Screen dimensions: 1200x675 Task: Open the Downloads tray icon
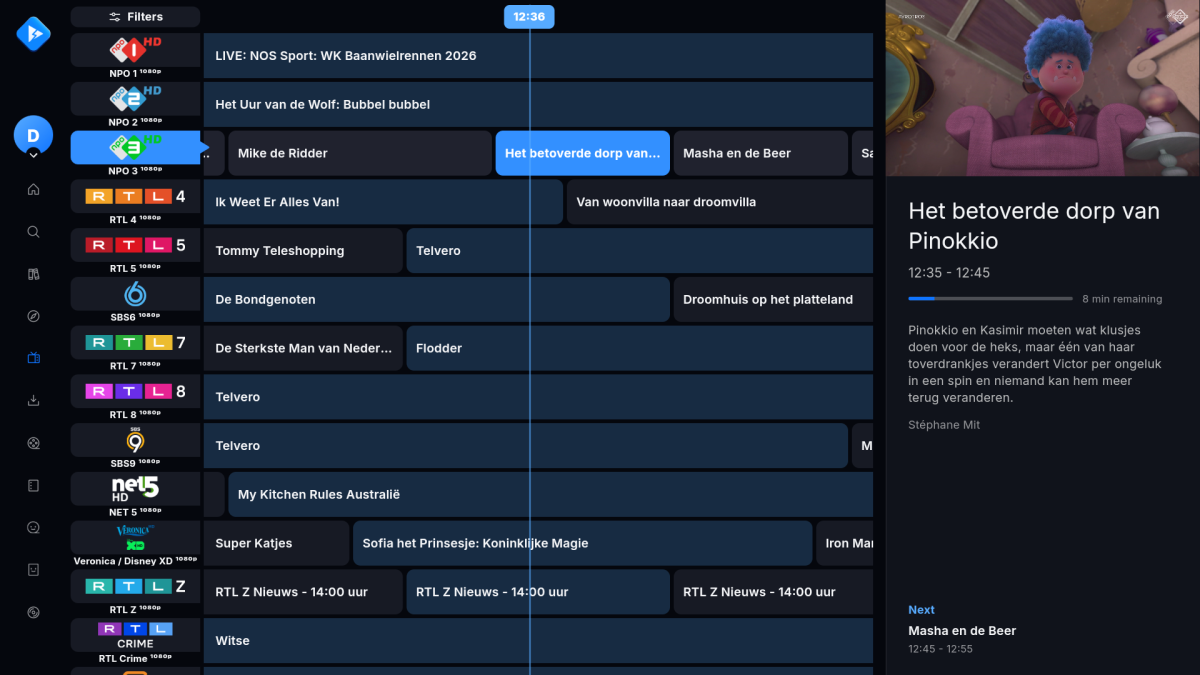pos(33,401)
